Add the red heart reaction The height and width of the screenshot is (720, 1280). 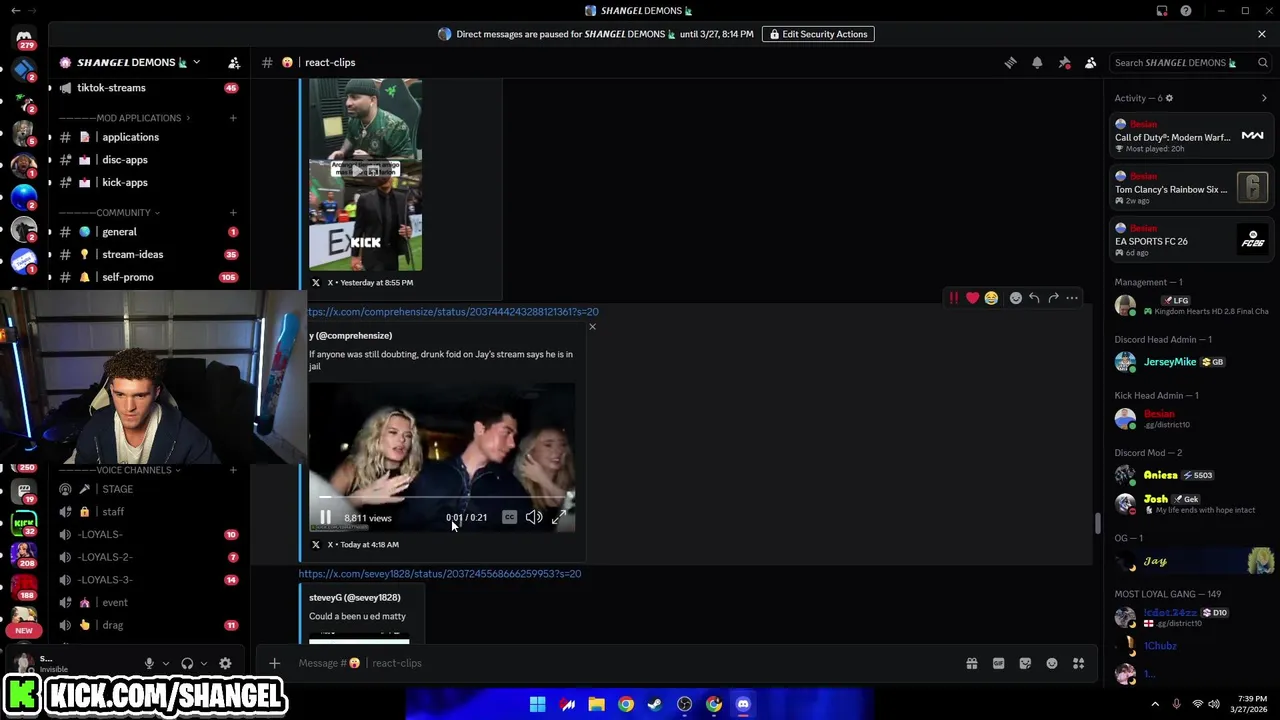click(972, 298)
